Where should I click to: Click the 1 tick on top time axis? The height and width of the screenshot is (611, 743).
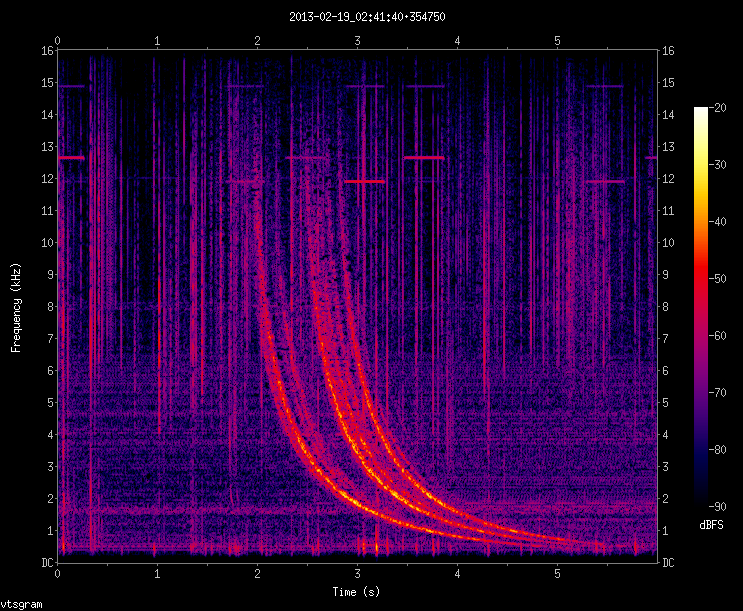coord(158,41)
